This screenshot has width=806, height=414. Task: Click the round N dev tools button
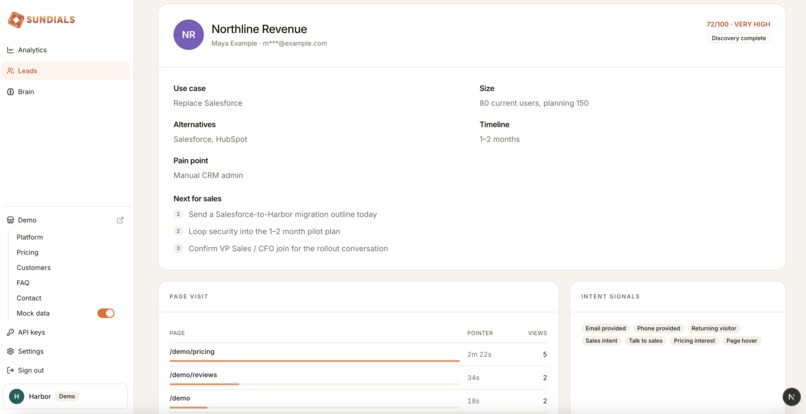pyautogui.click(x=792, y=397)
